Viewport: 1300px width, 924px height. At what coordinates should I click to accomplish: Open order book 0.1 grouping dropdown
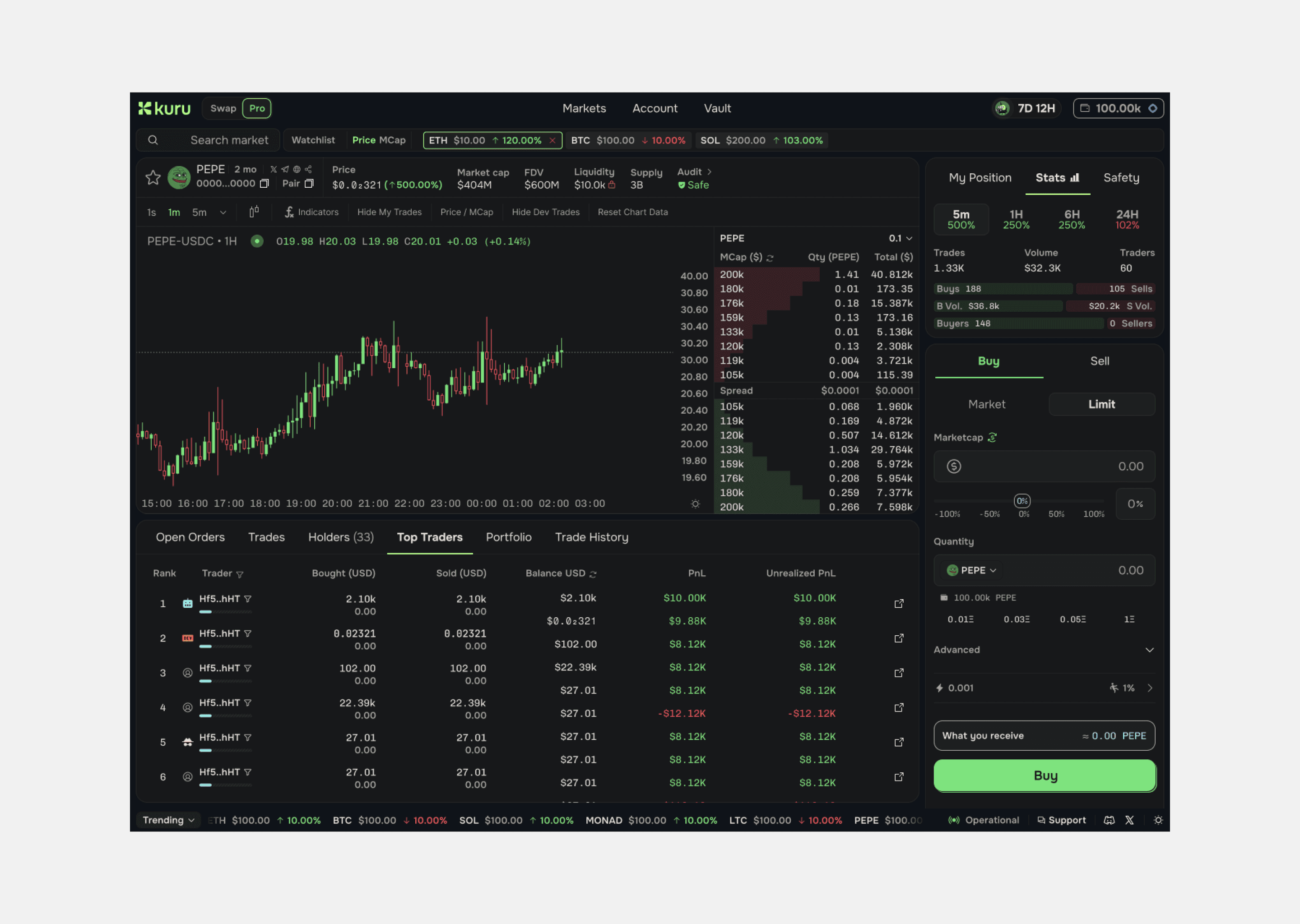(901, 238)
